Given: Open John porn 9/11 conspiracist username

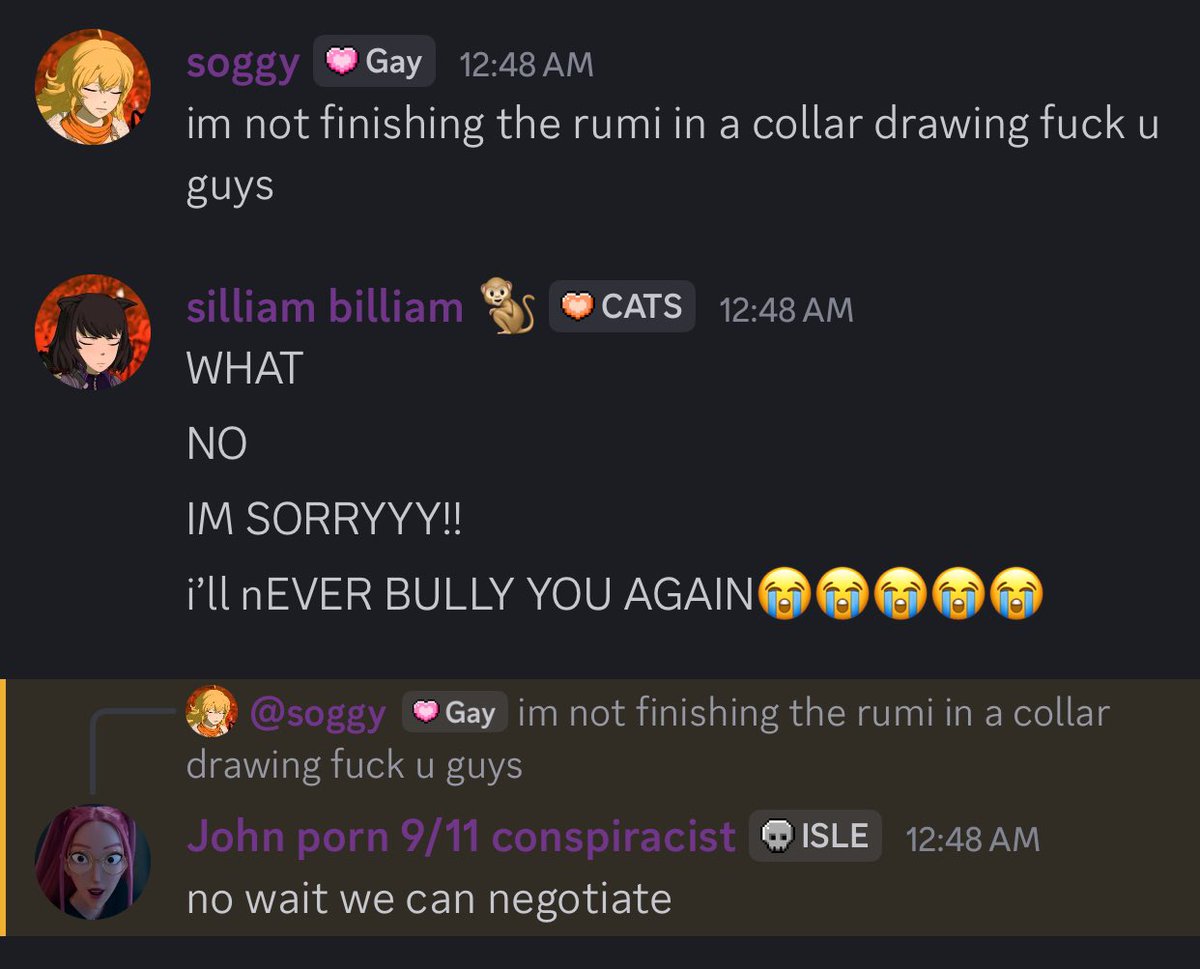Looking at the screenshot, I should pos(461,836).
